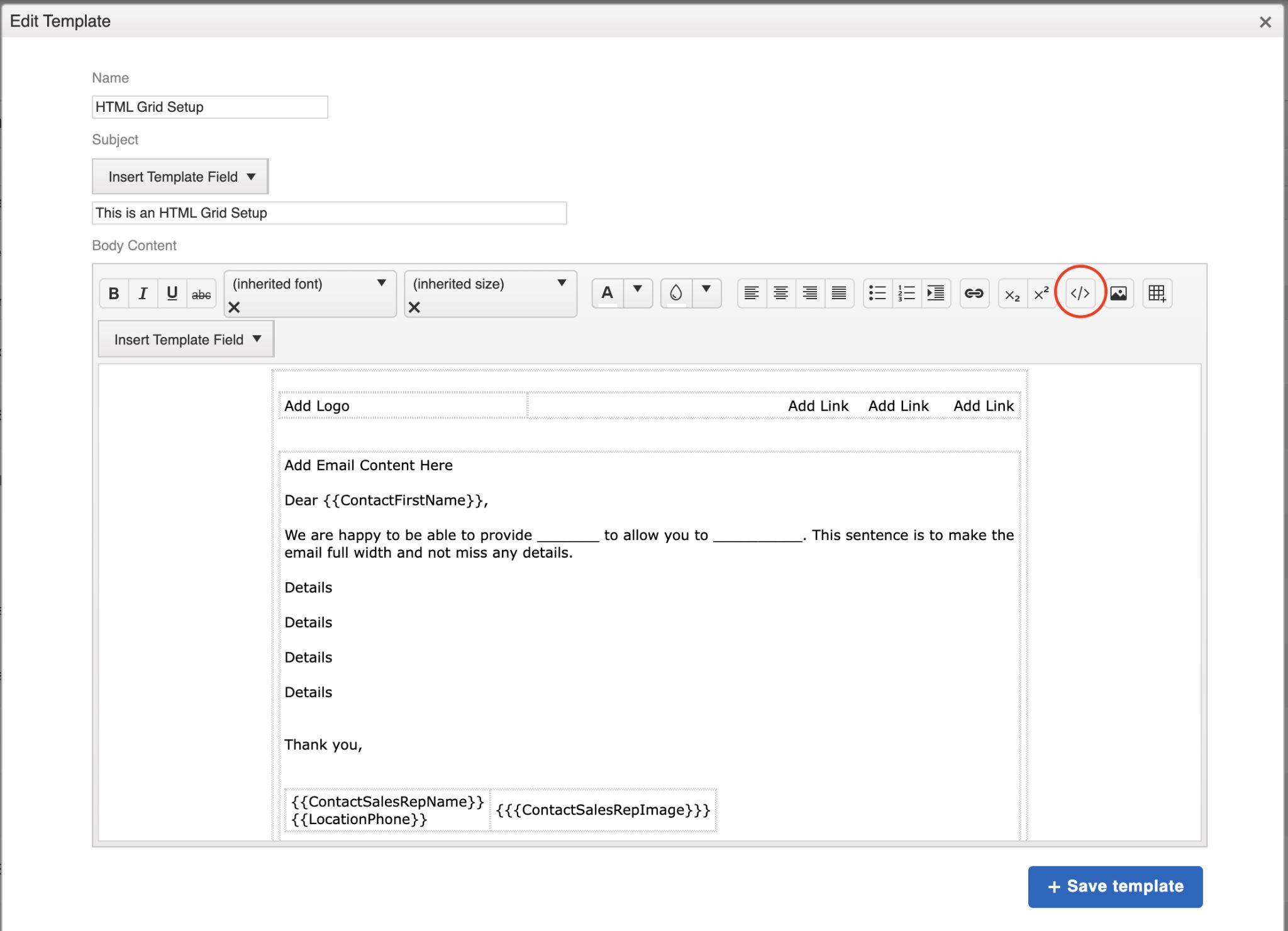This screenshot has height=931, width=1288.
Task: Click into the template Name input field
Action: pos(209,107)
